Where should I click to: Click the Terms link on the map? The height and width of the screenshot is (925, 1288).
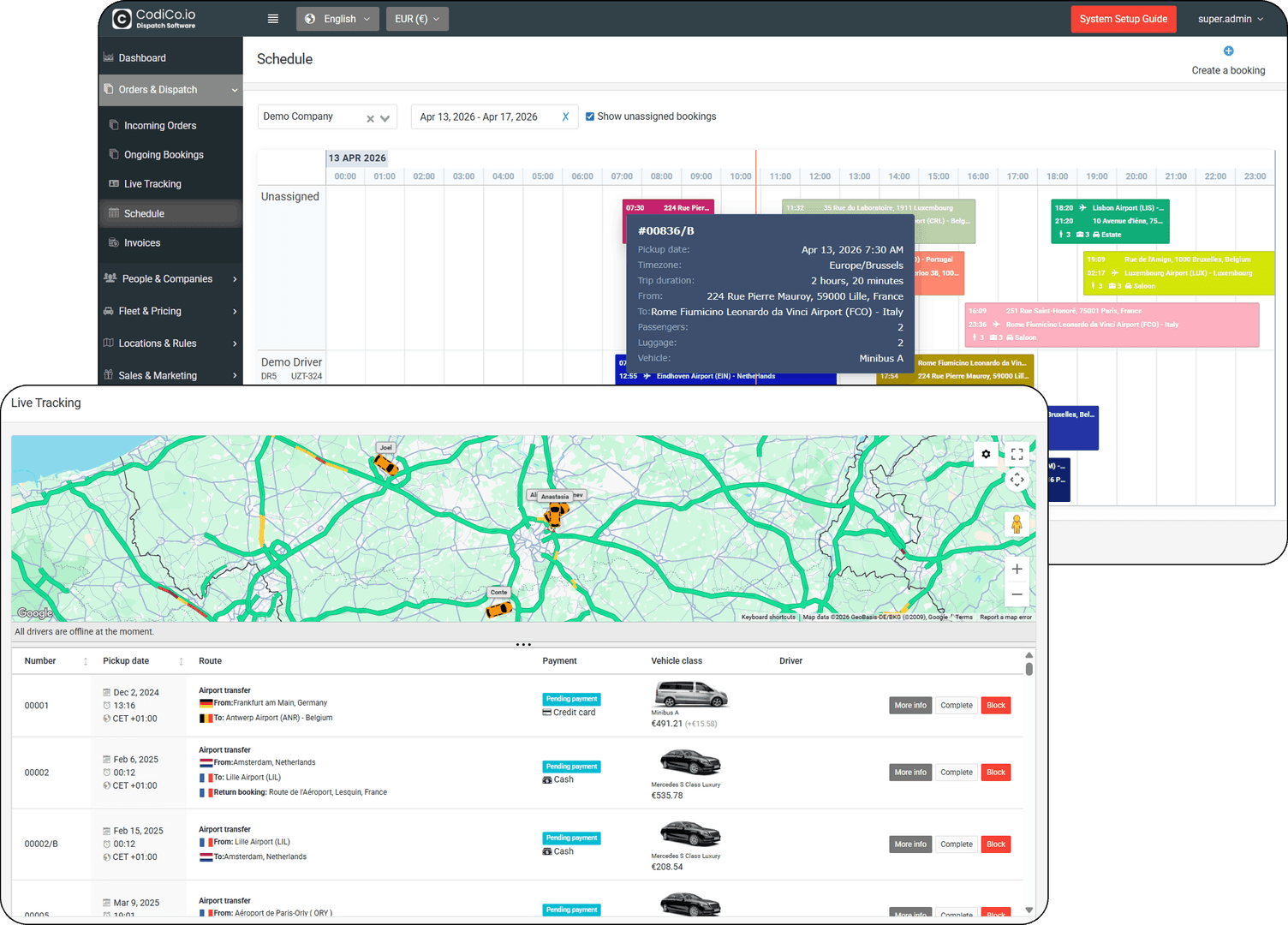point(964,618)
